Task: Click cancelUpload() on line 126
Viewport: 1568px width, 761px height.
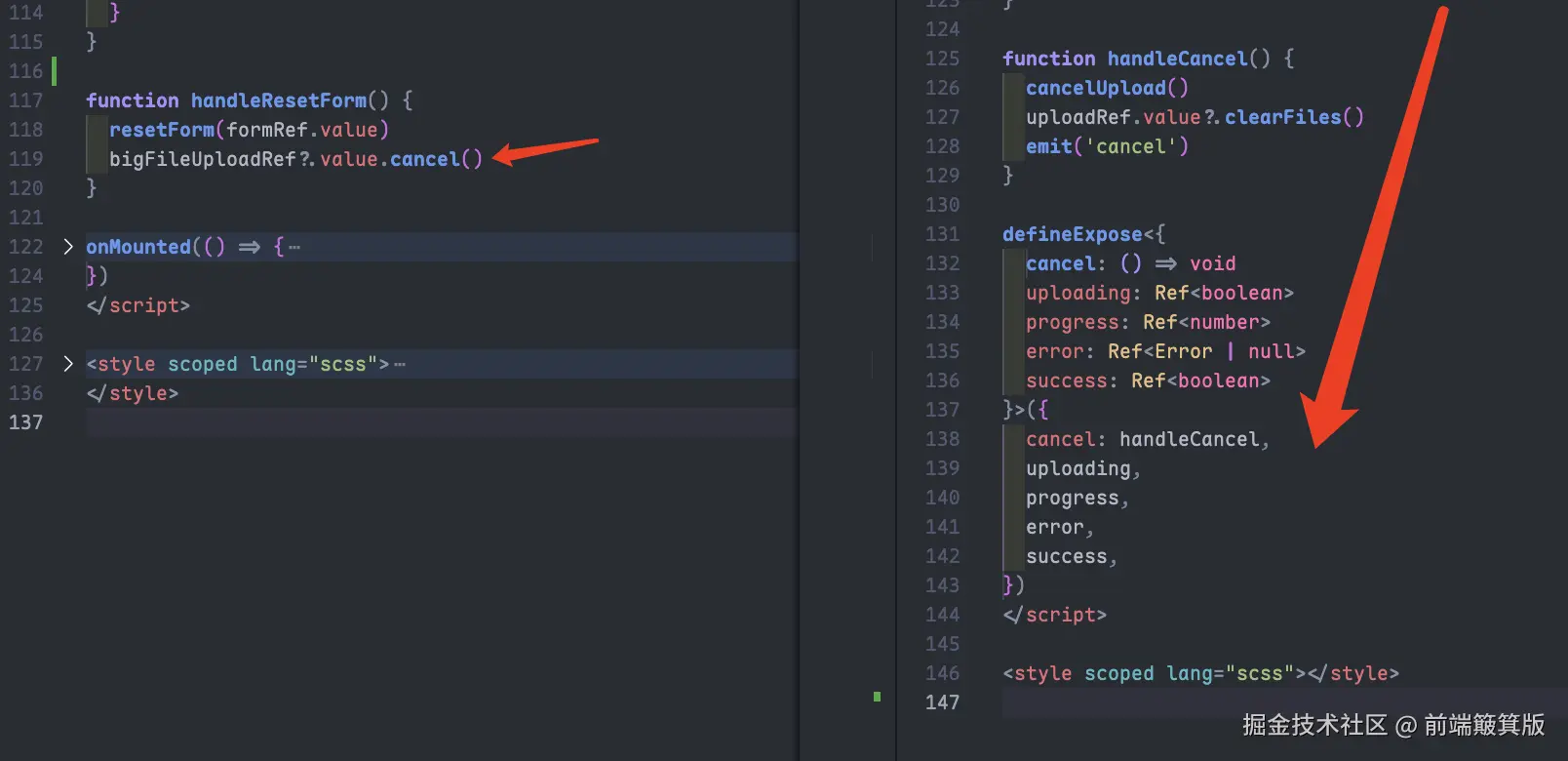Action: coord(1107,88)
